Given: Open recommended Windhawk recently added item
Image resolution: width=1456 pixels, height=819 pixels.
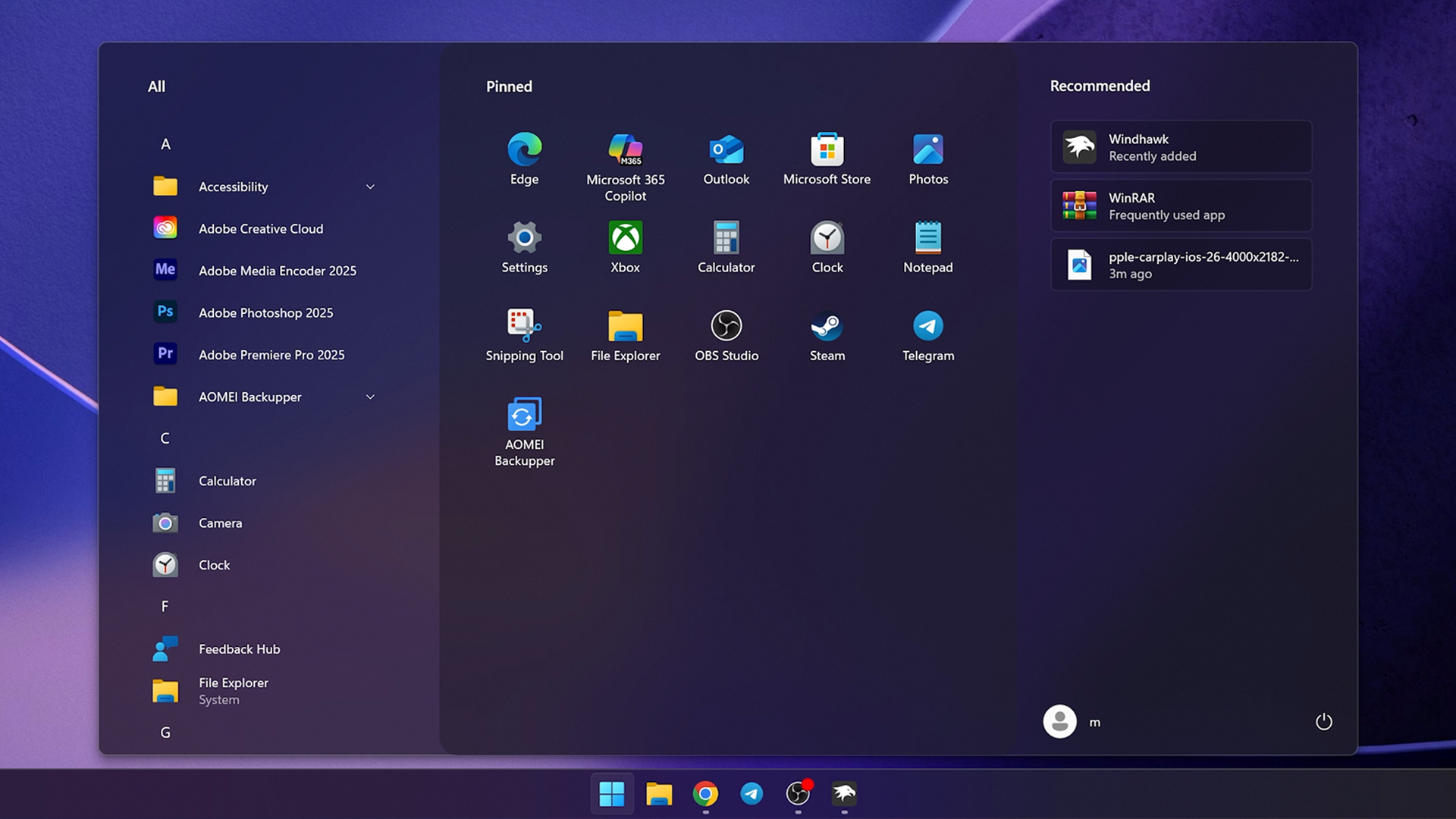Looking at the screenshot, I should coord(1181,147).
